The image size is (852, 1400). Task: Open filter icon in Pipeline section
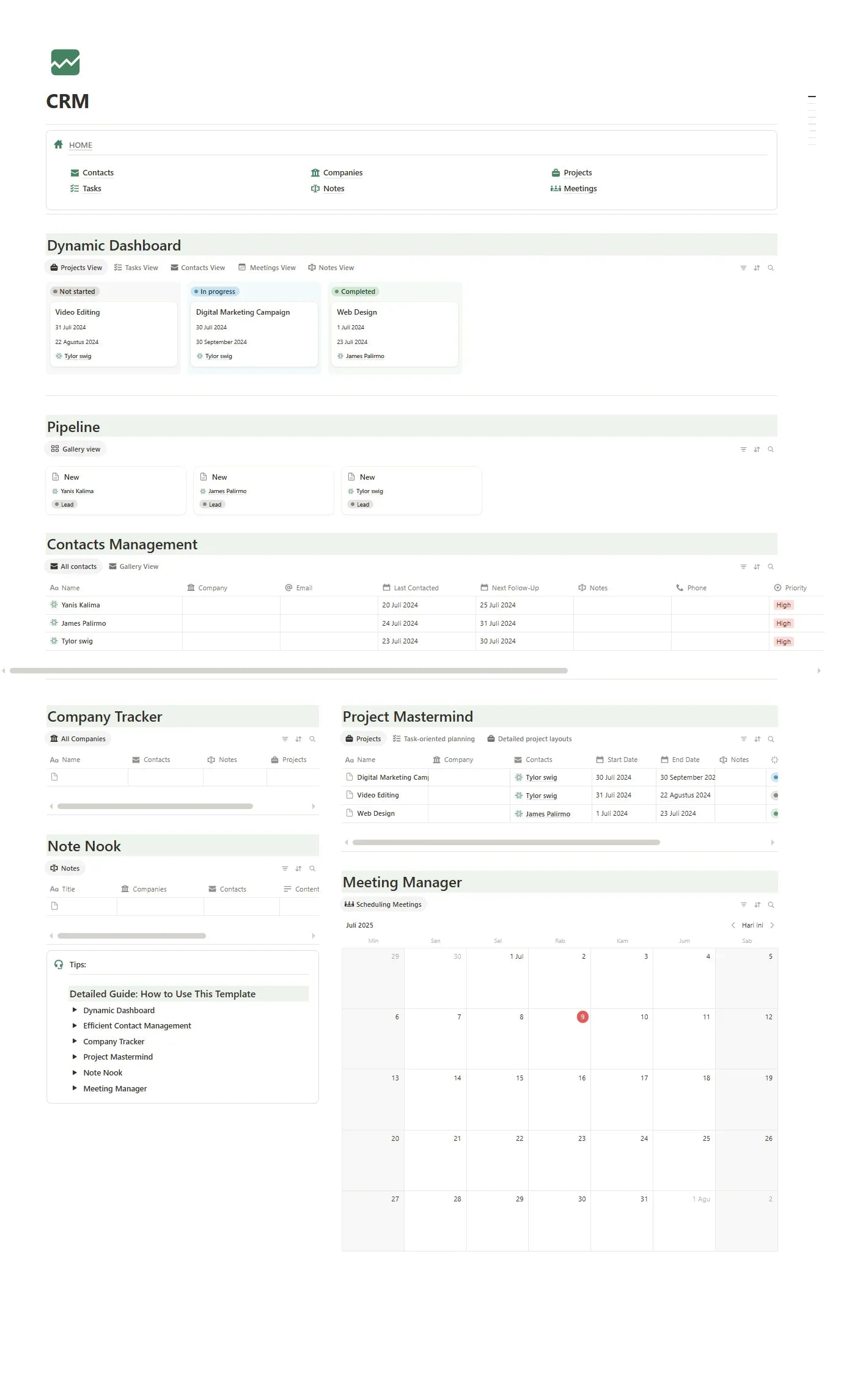click(743, 449)
